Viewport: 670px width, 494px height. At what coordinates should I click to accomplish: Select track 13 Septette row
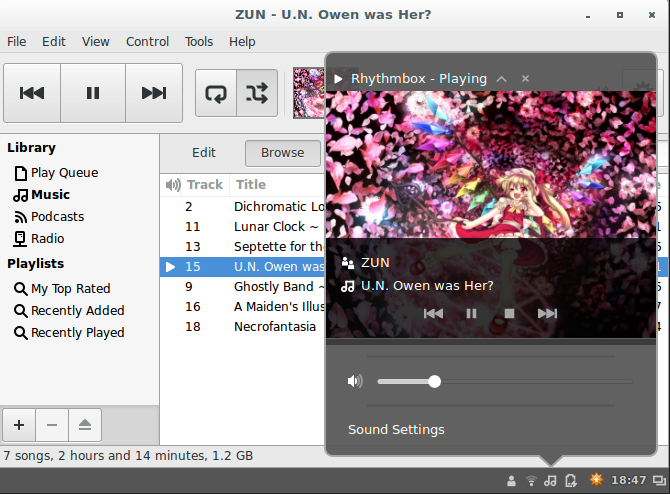click(x=243, y=247)
